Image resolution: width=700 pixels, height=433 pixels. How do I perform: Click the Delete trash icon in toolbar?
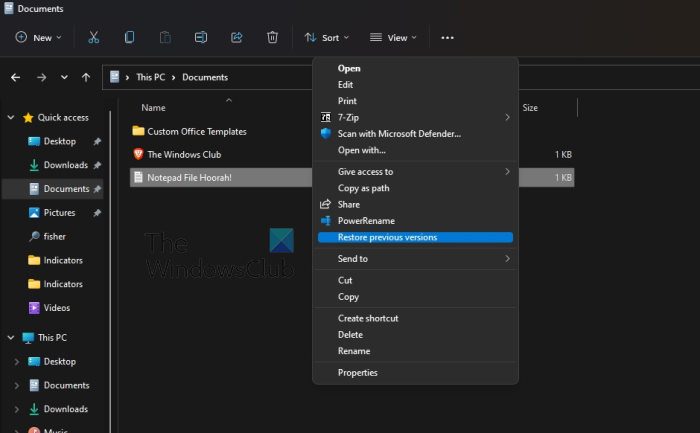pos(272,38)
